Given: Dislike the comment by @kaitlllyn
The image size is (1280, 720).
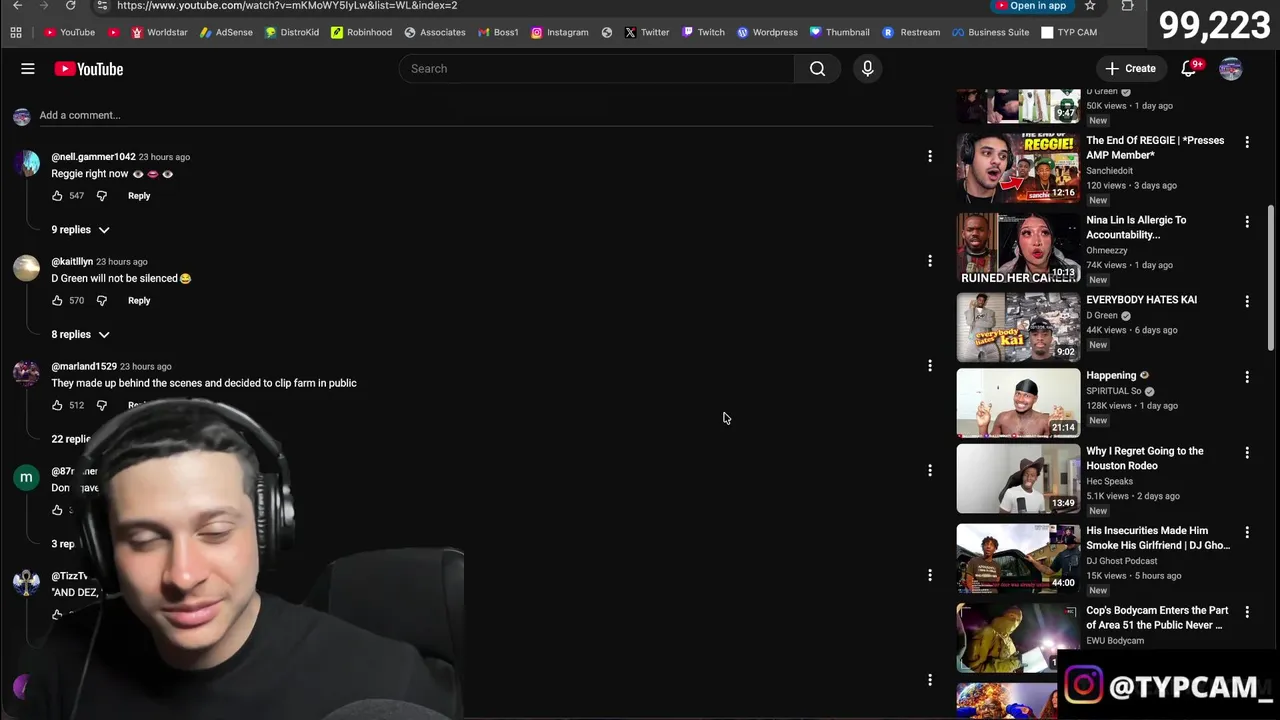Looking at the screenshot, I should coord(101,301).
